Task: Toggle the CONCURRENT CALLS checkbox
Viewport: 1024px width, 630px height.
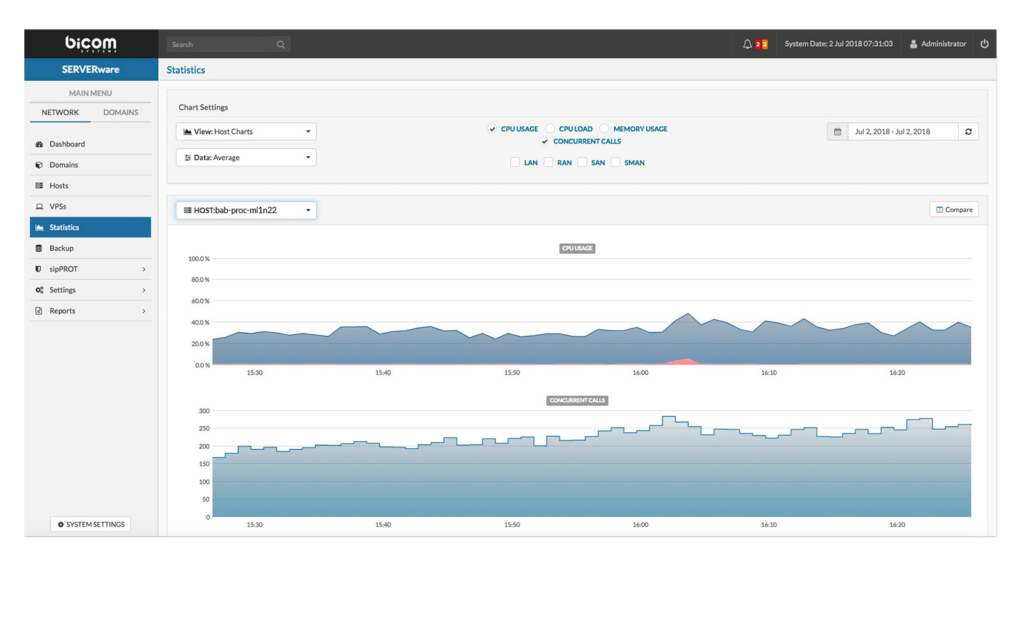Action: (x=545, y=142)
